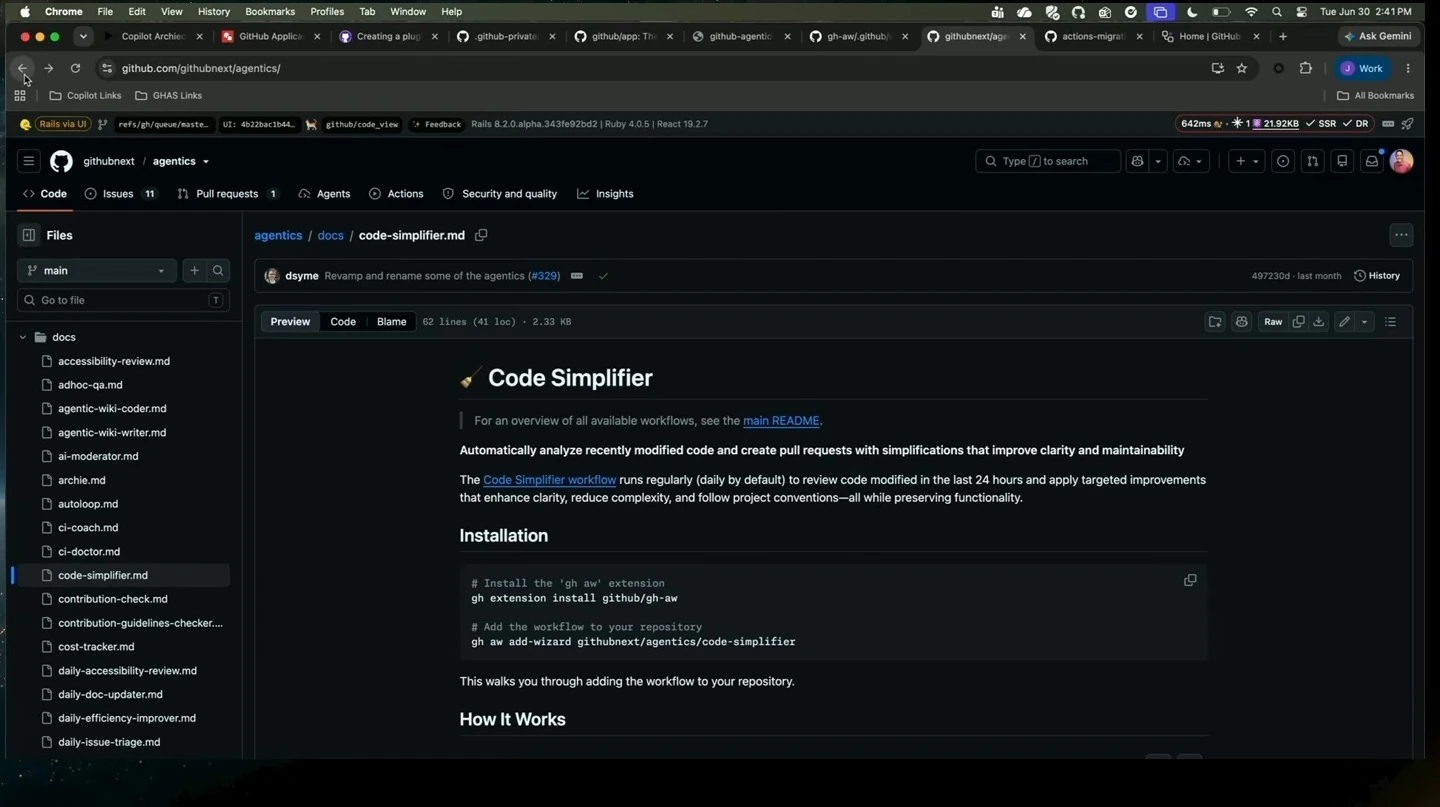Open the Bookmarks menu in macOS menu bar
The height and width of the screenshot is (807, 1440).
click(270, 12)
